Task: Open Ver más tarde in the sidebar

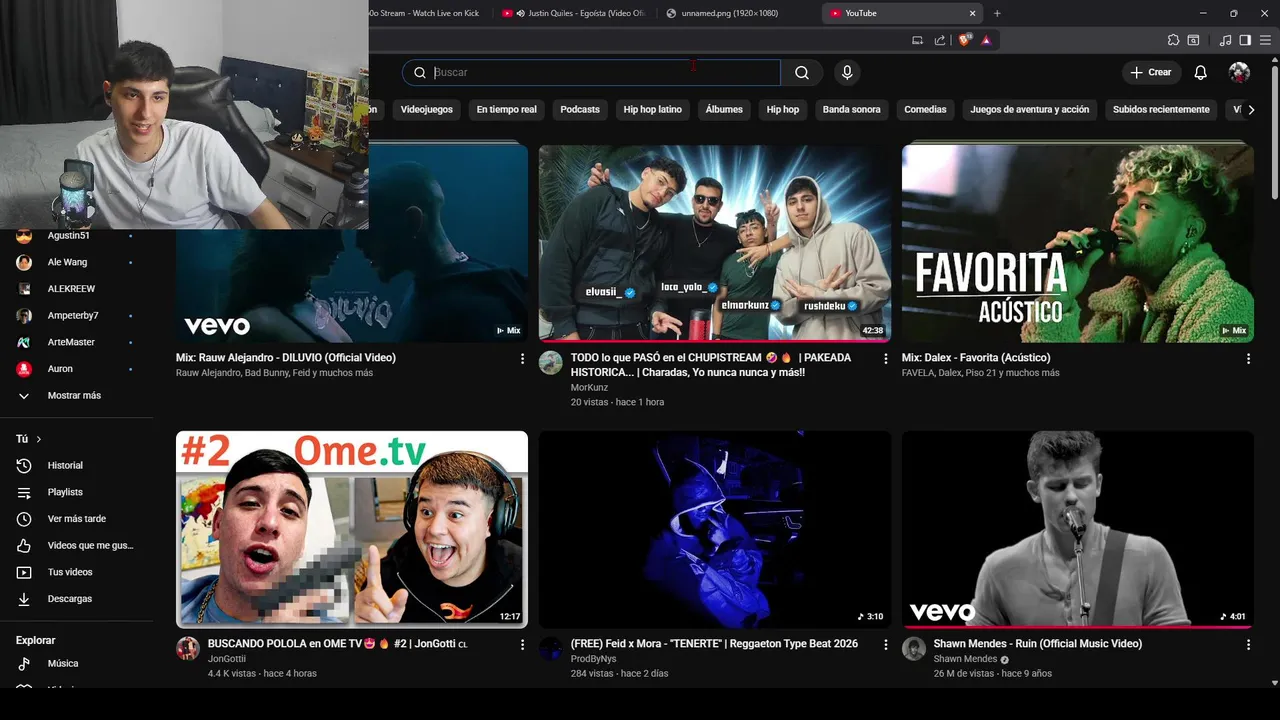Action: click(x=76, y=518)
